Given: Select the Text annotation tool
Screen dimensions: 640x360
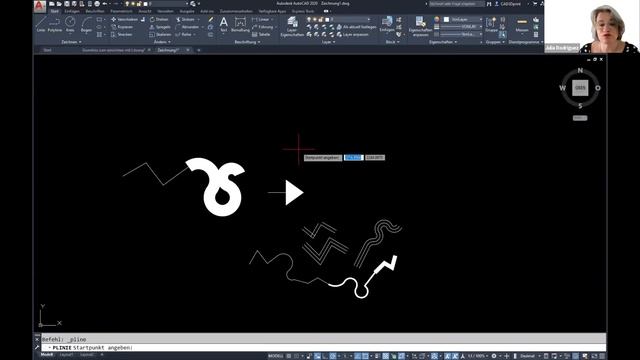Looking at the screenshot, I should tap(224, 24).
